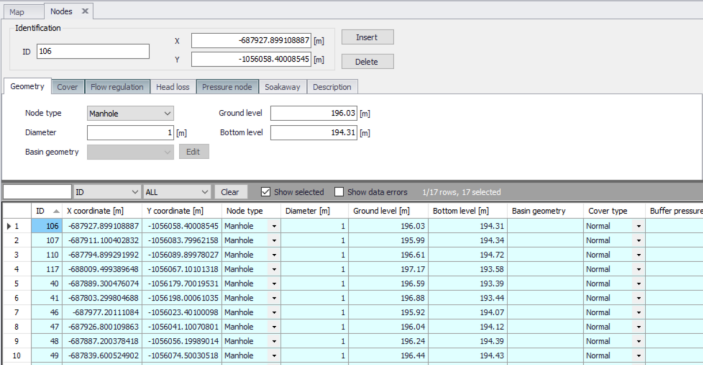Click the Edit basin geometry button
Screen dimensions: 703x365
point(194,152)
